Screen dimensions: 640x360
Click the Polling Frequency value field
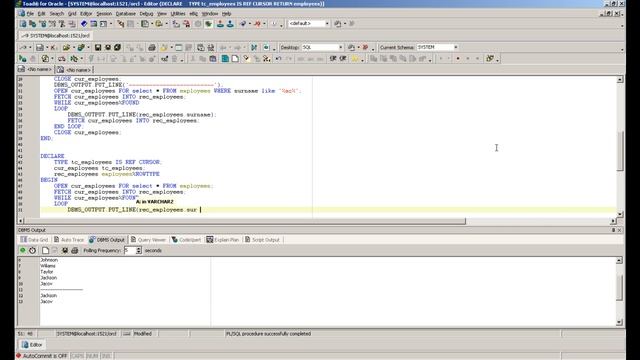coord(129,250)
